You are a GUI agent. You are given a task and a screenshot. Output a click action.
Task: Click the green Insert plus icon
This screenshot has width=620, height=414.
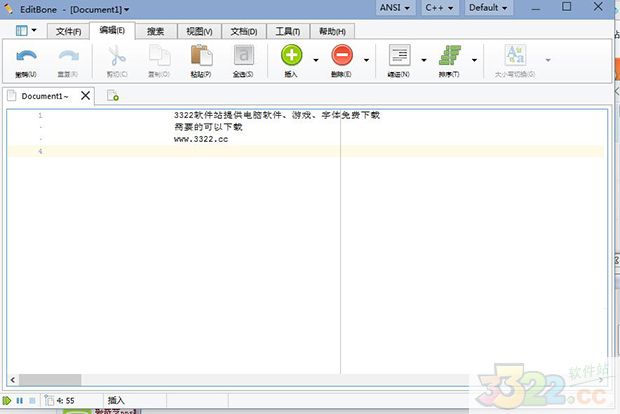[x=292, y=55]
